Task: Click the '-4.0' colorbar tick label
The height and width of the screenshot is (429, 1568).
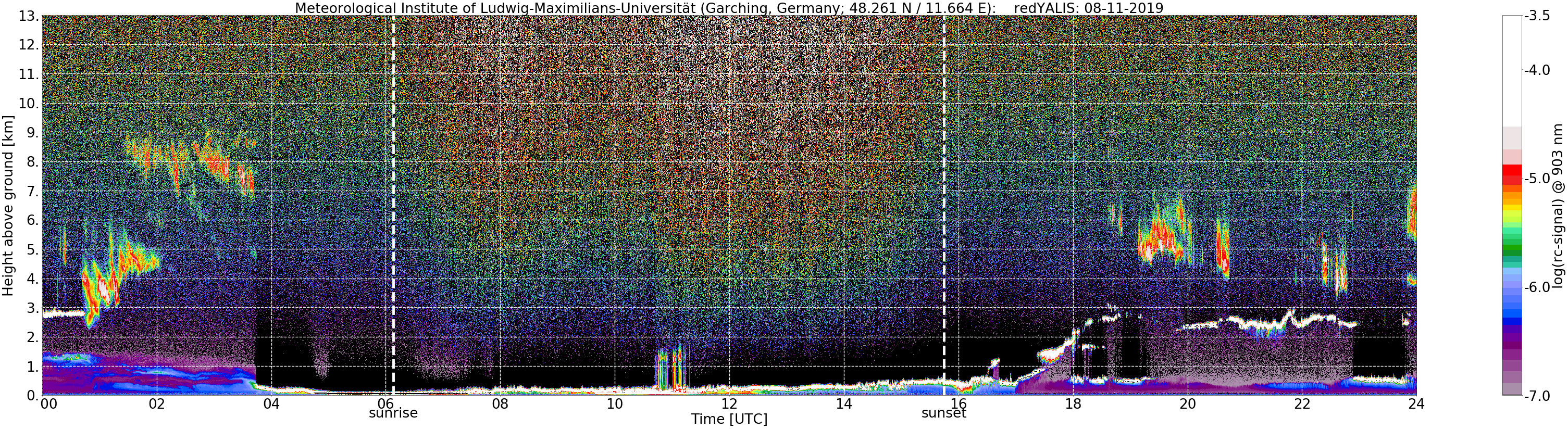Action: [1537, 71]
